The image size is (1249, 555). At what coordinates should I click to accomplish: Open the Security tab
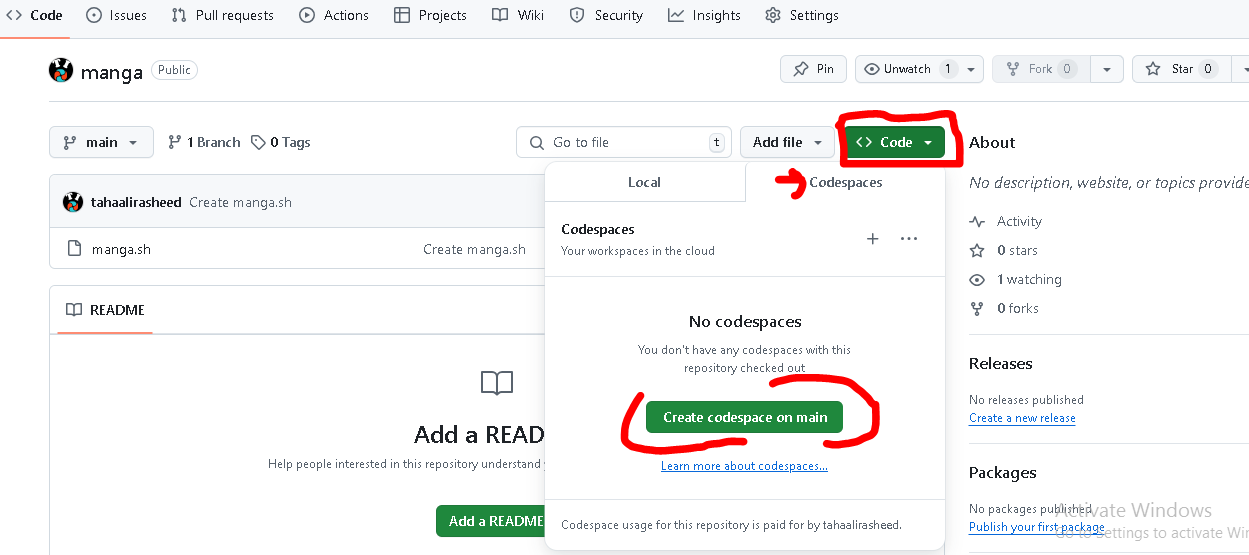tap(606, 15)
